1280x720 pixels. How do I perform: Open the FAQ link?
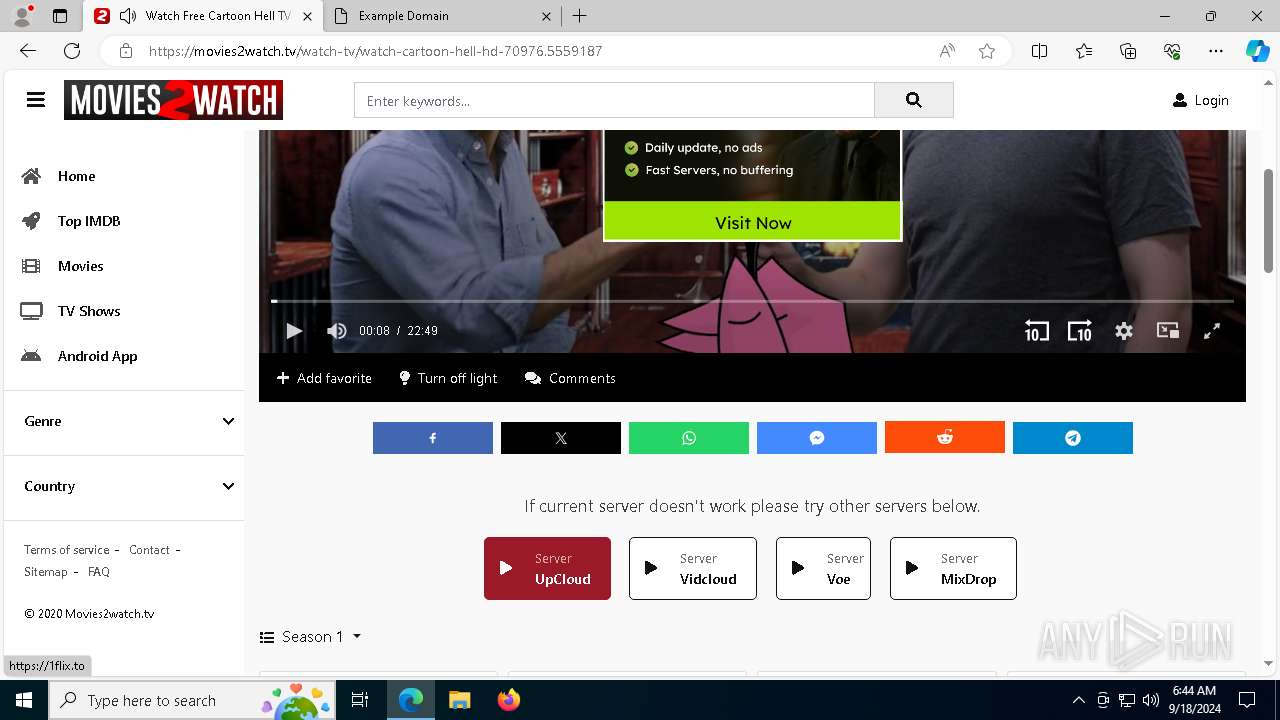pyautogui.click(x=99, y=572)
